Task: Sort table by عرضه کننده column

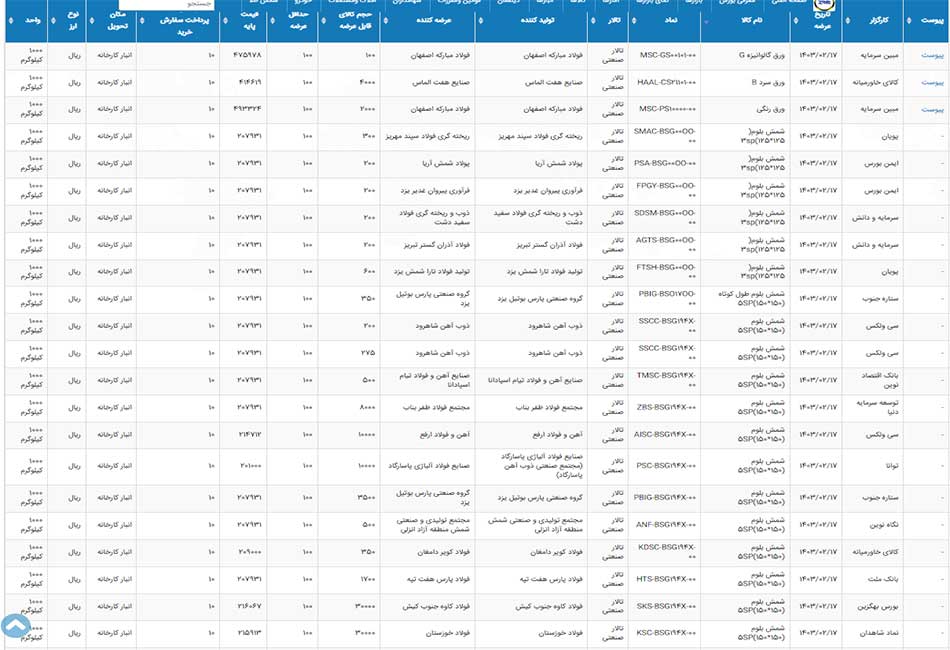Action: [x=428, y=21]
